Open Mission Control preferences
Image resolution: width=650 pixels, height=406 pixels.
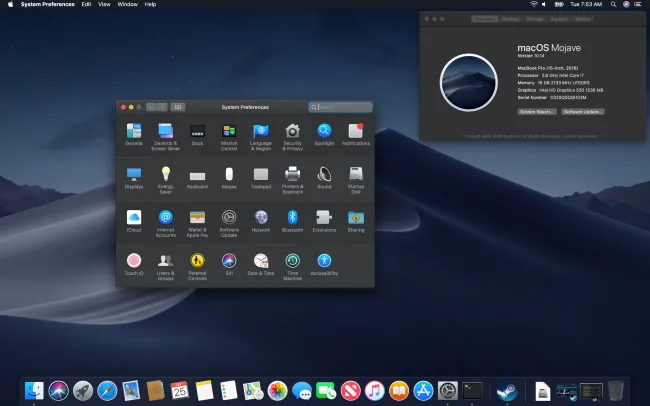[228, 131]
